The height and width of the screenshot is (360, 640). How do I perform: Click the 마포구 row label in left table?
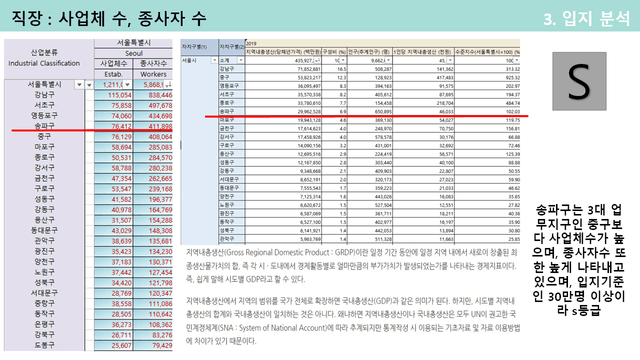pos(44,147)
